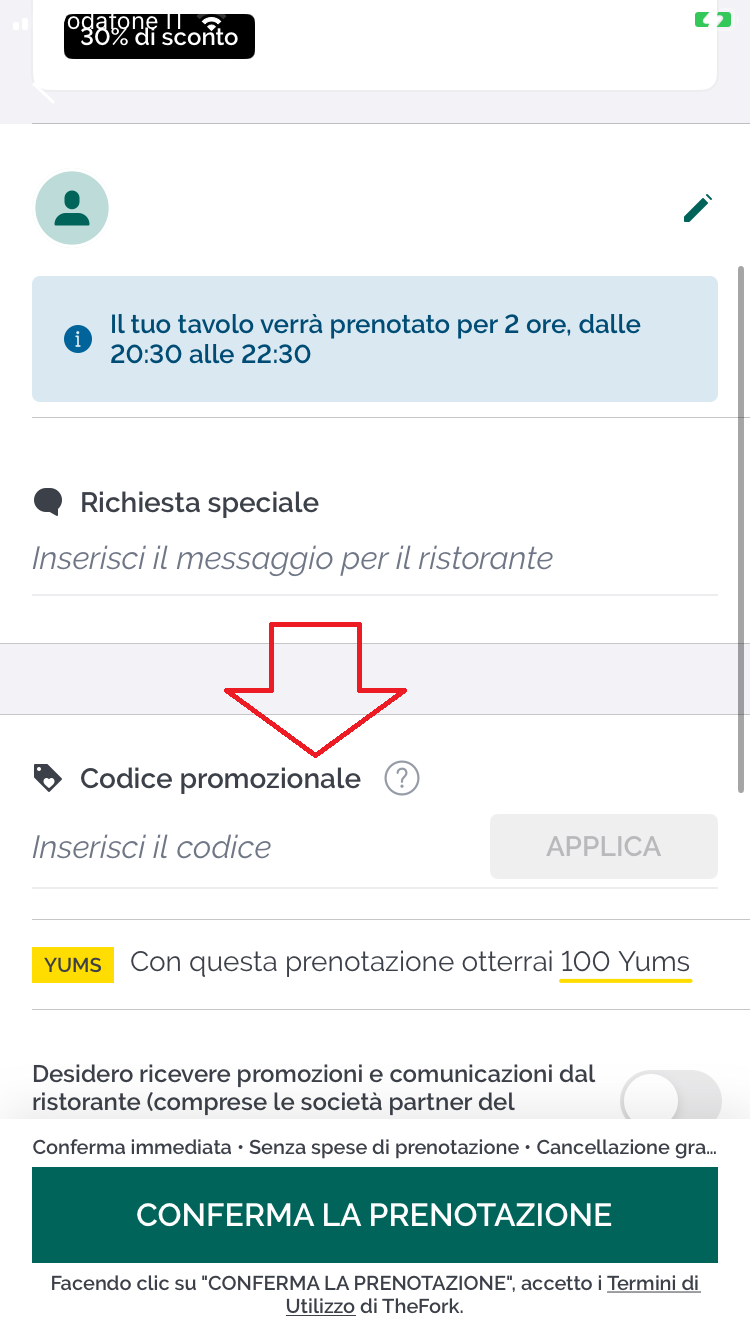Tap the yellow YUMS badge
The width and height of the screenshot is (750, 1334).
click(73, 965)
